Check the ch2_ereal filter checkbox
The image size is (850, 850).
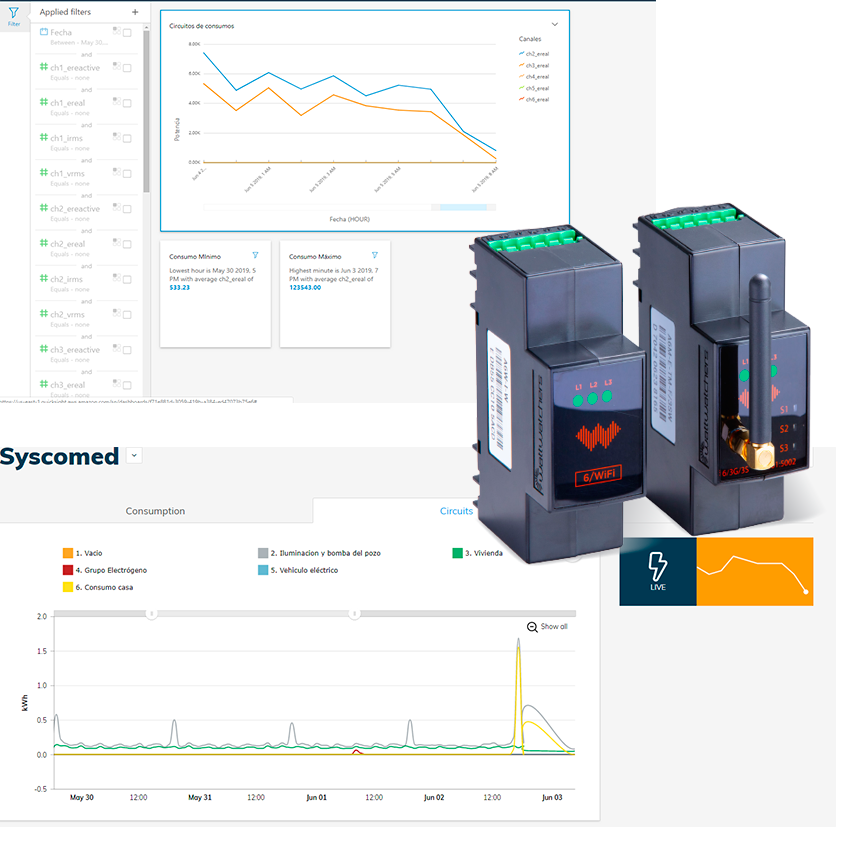tap(127, 244)
